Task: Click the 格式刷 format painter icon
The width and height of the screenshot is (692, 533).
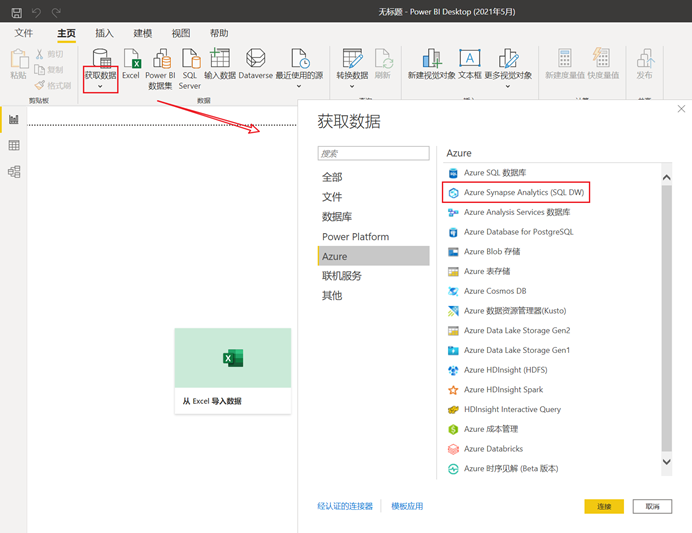Action: coord(40,85)
